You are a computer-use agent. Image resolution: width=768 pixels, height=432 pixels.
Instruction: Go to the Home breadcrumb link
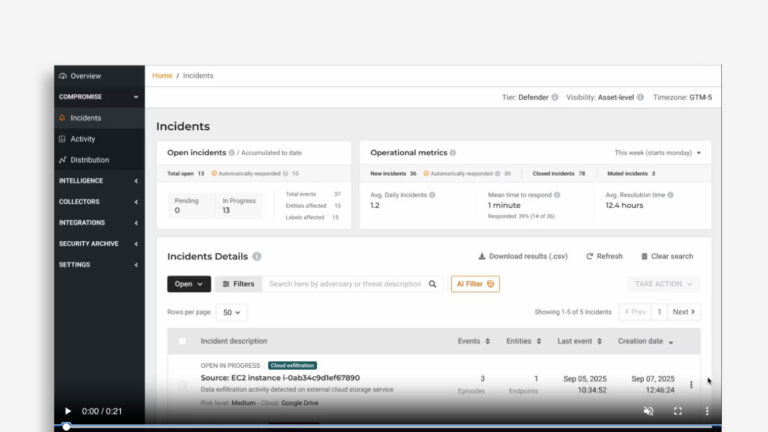coord(162,76)
